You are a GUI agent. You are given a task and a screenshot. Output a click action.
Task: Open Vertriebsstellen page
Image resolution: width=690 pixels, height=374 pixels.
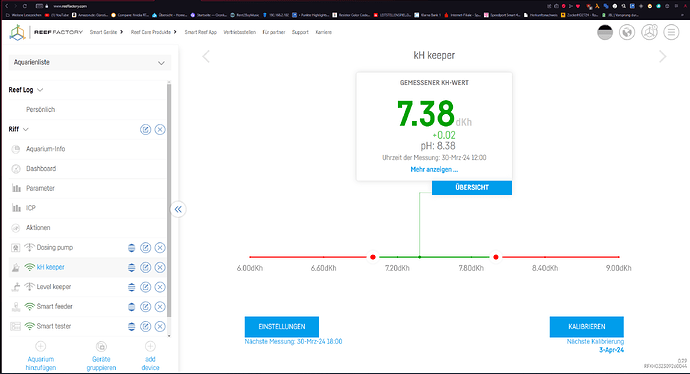tap(239, 32)
